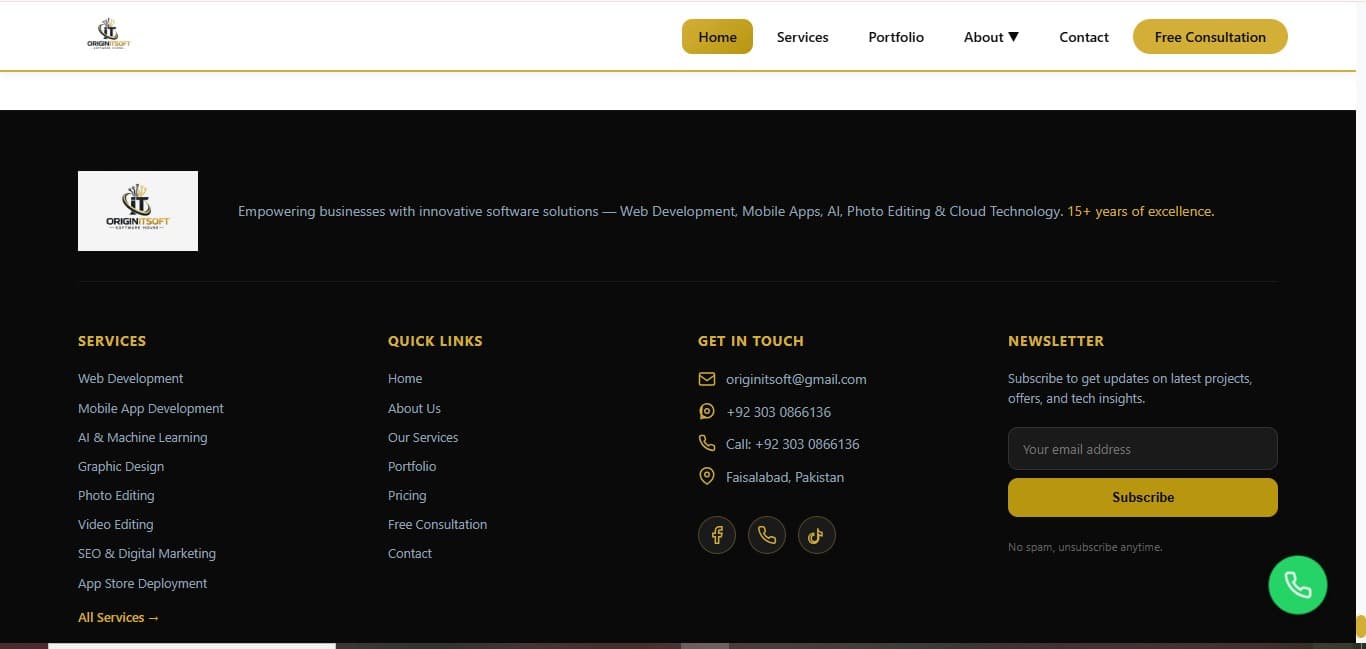This screenshot has width=1366, height=649.
Task: Open the Photo Editing link
Action: click(116, 495)
